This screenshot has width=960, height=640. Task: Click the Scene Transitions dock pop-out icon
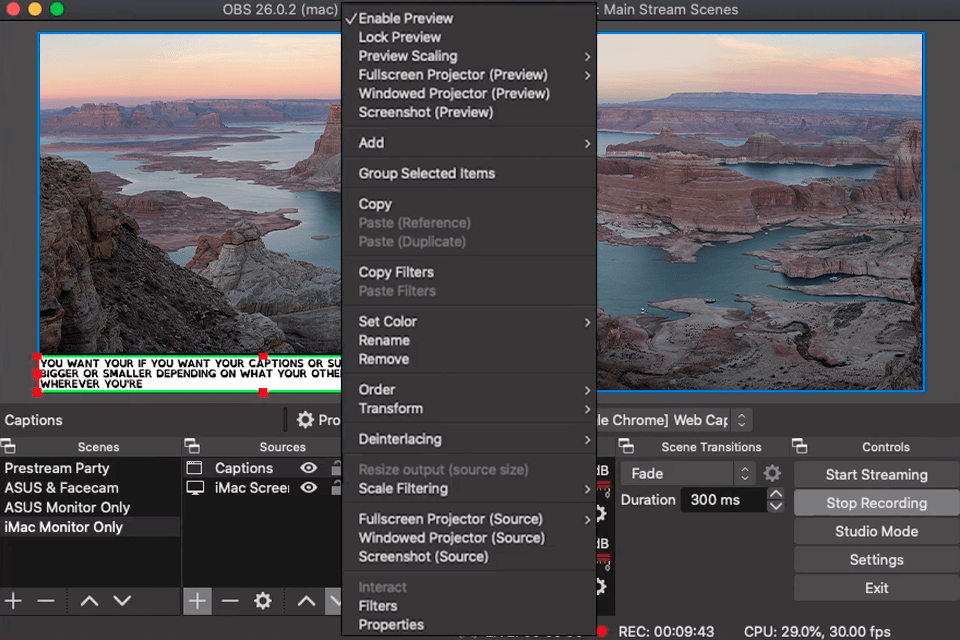click(x=626, y=446)
